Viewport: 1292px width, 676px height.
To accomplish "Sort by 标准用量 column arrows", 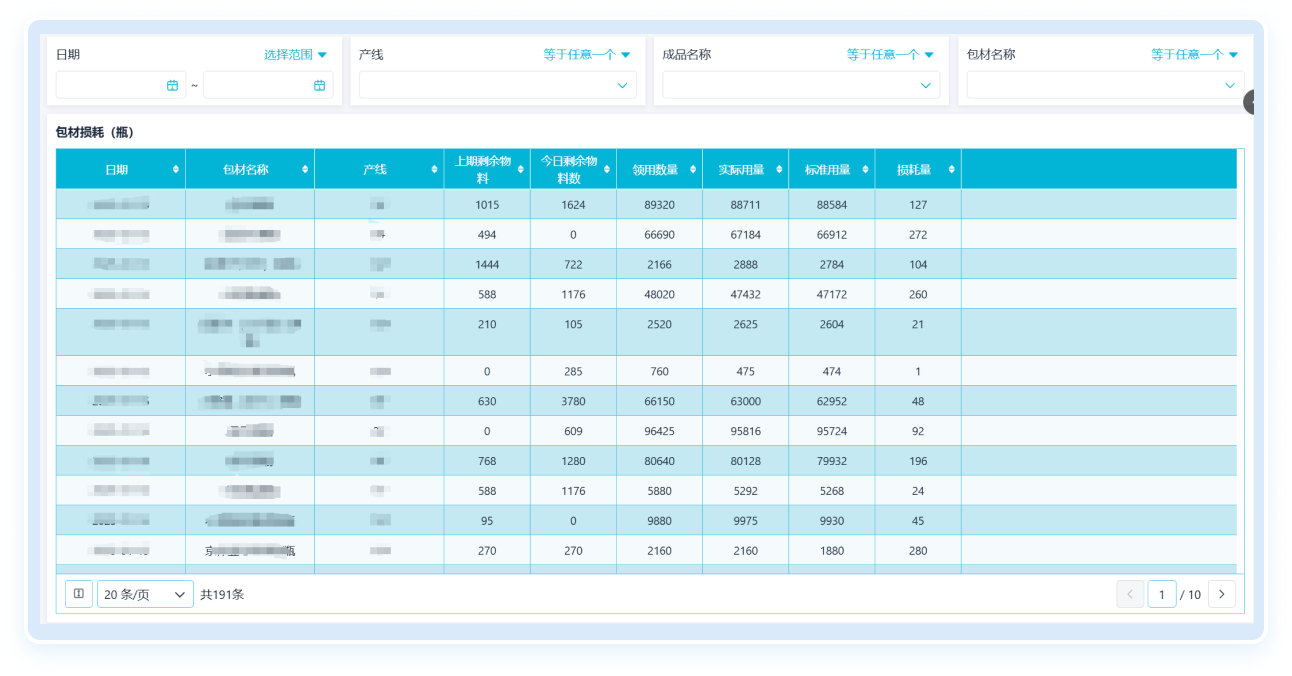I will [x=865, y=170].
